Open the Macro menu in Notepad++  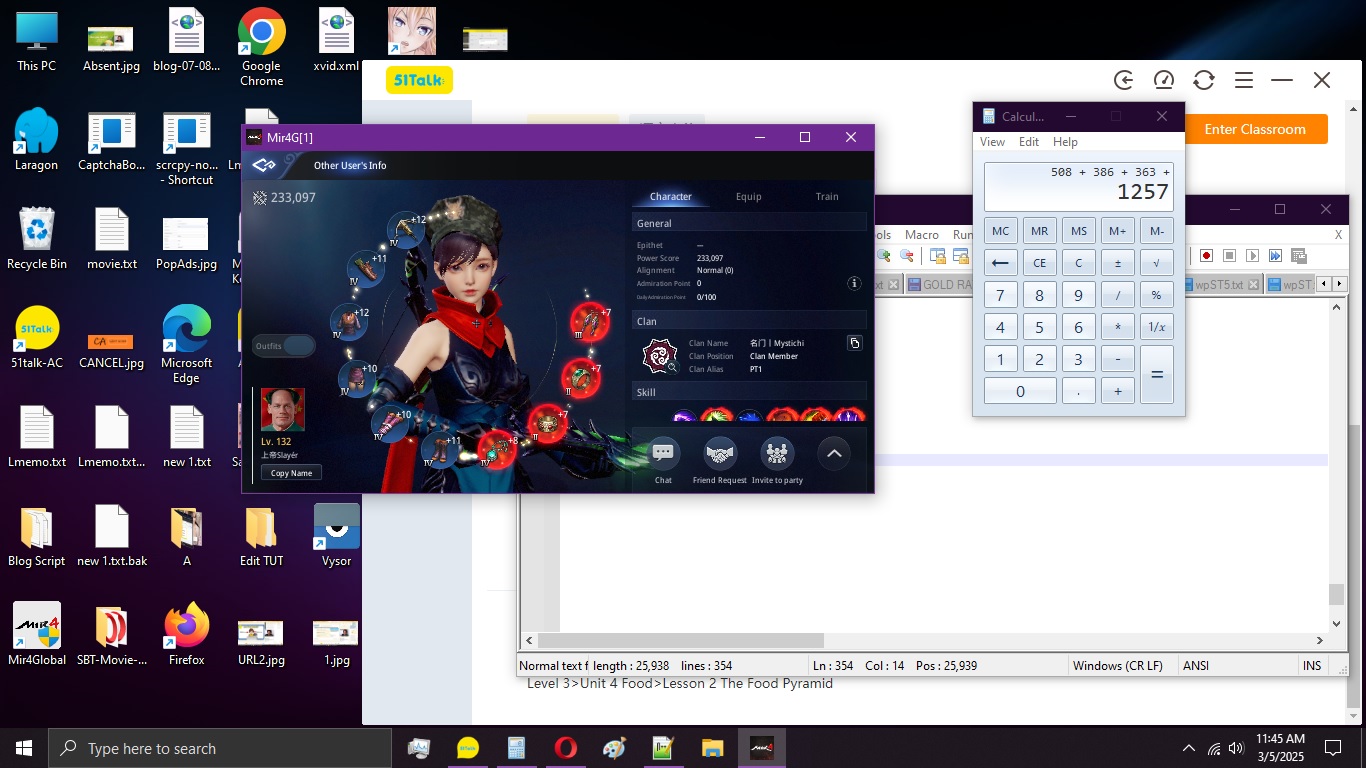(x=922, y=235)
